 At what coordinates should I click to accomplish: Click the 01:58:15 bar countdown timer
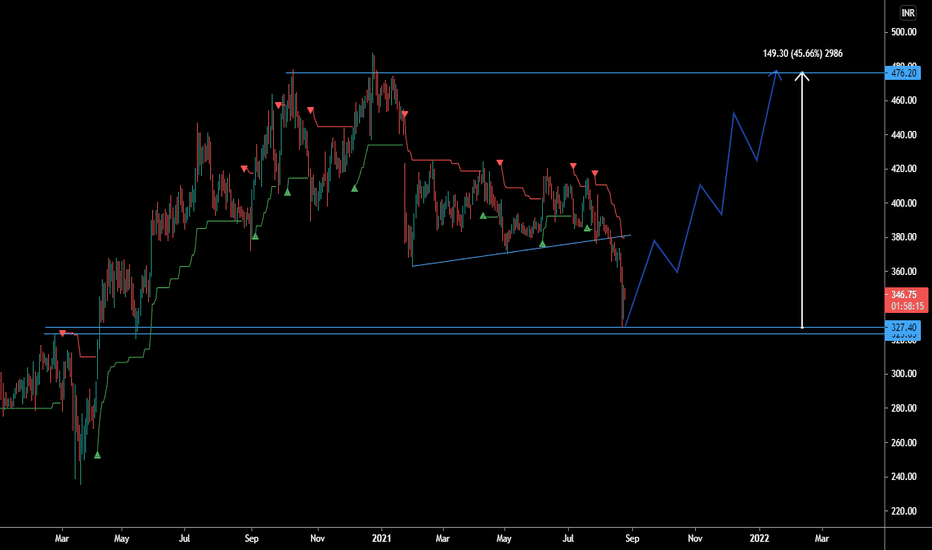point(906,306)
